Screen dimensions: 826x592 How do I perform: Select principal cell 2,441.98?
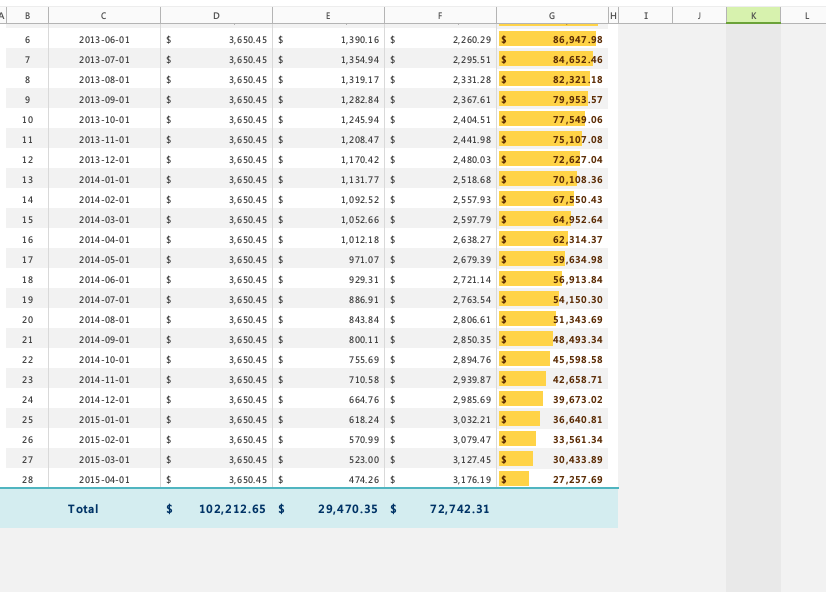tap(440, 140)
